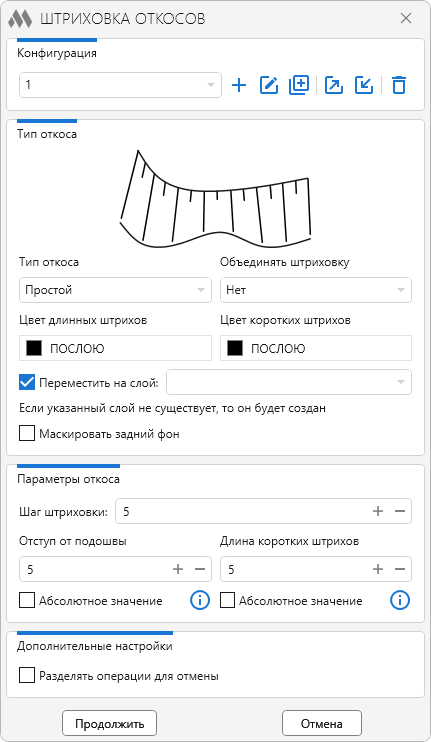Increase Шаг штриховки with plus stepper
Viewport: 431px width, 742px height.
[378, 511]
